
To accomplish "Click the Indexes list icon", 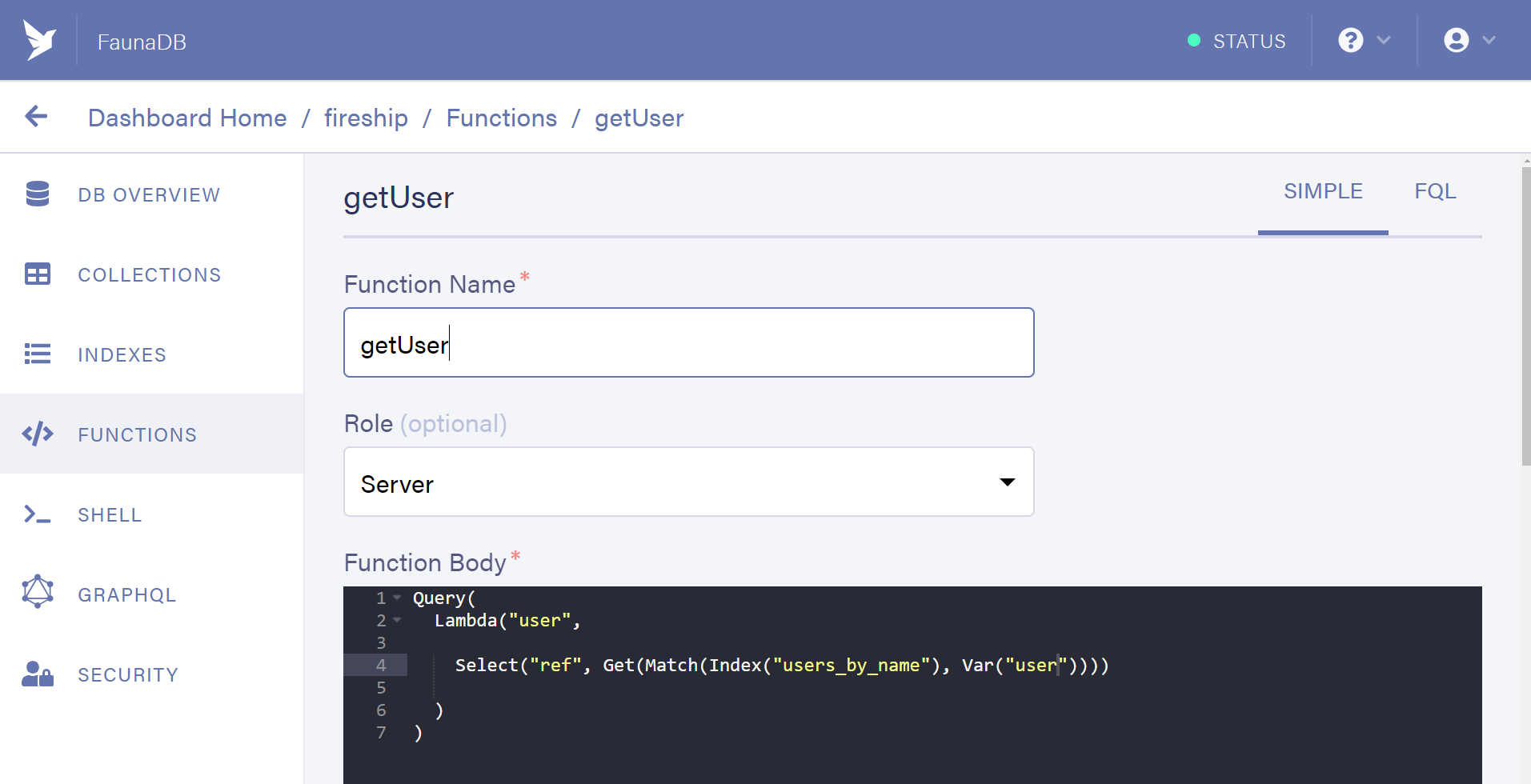I will point(38,354).
